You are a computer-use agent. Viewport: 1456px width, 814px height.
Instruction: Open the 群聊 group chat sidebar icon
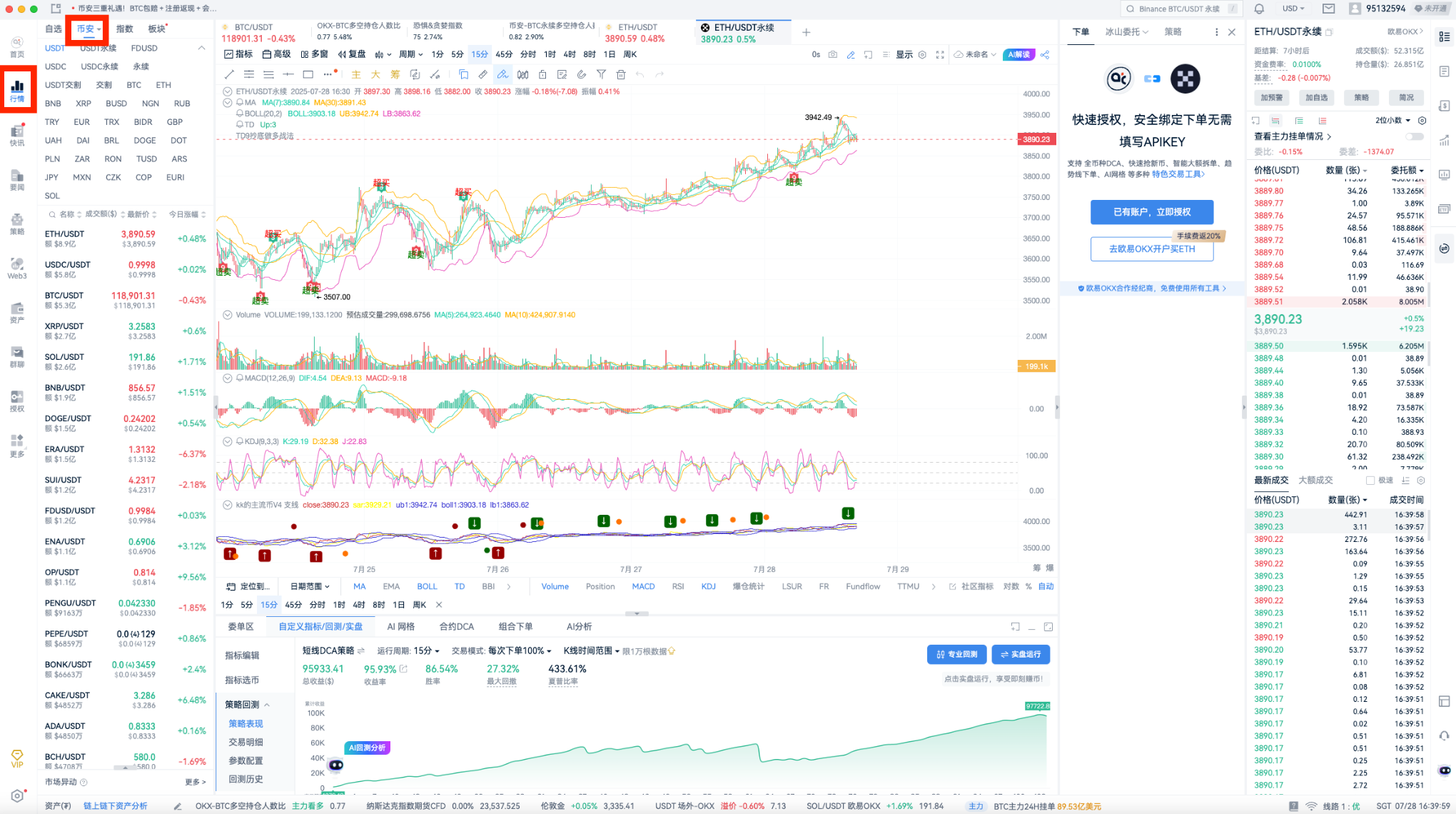tap(17, 356)
